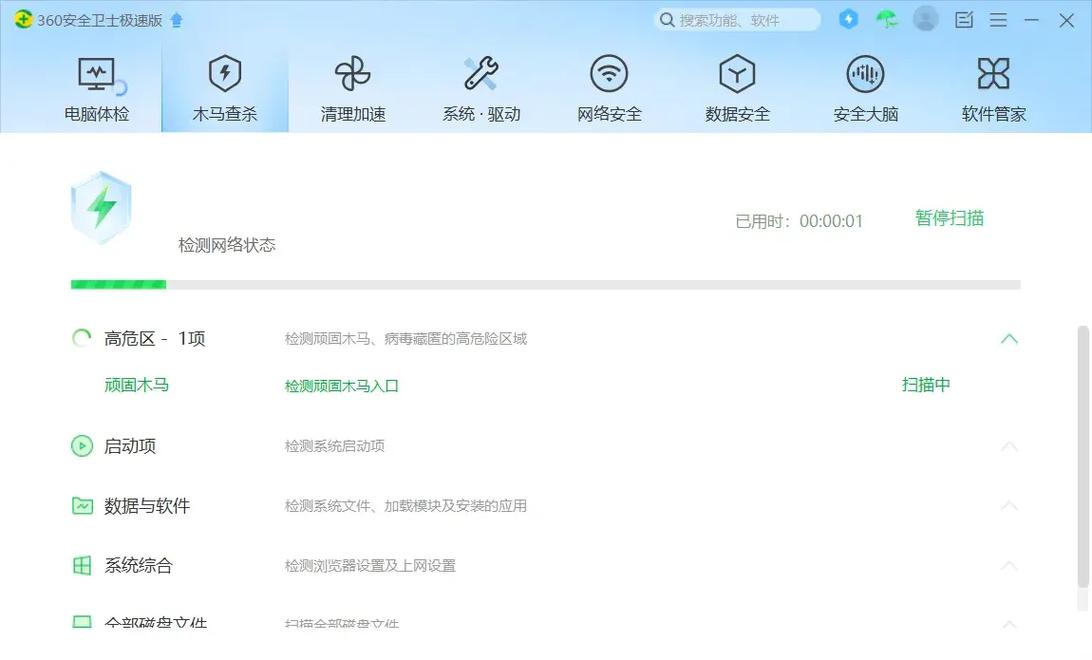
Task: Launch 软件管家 software manager icon
Action: coord(993,73)
